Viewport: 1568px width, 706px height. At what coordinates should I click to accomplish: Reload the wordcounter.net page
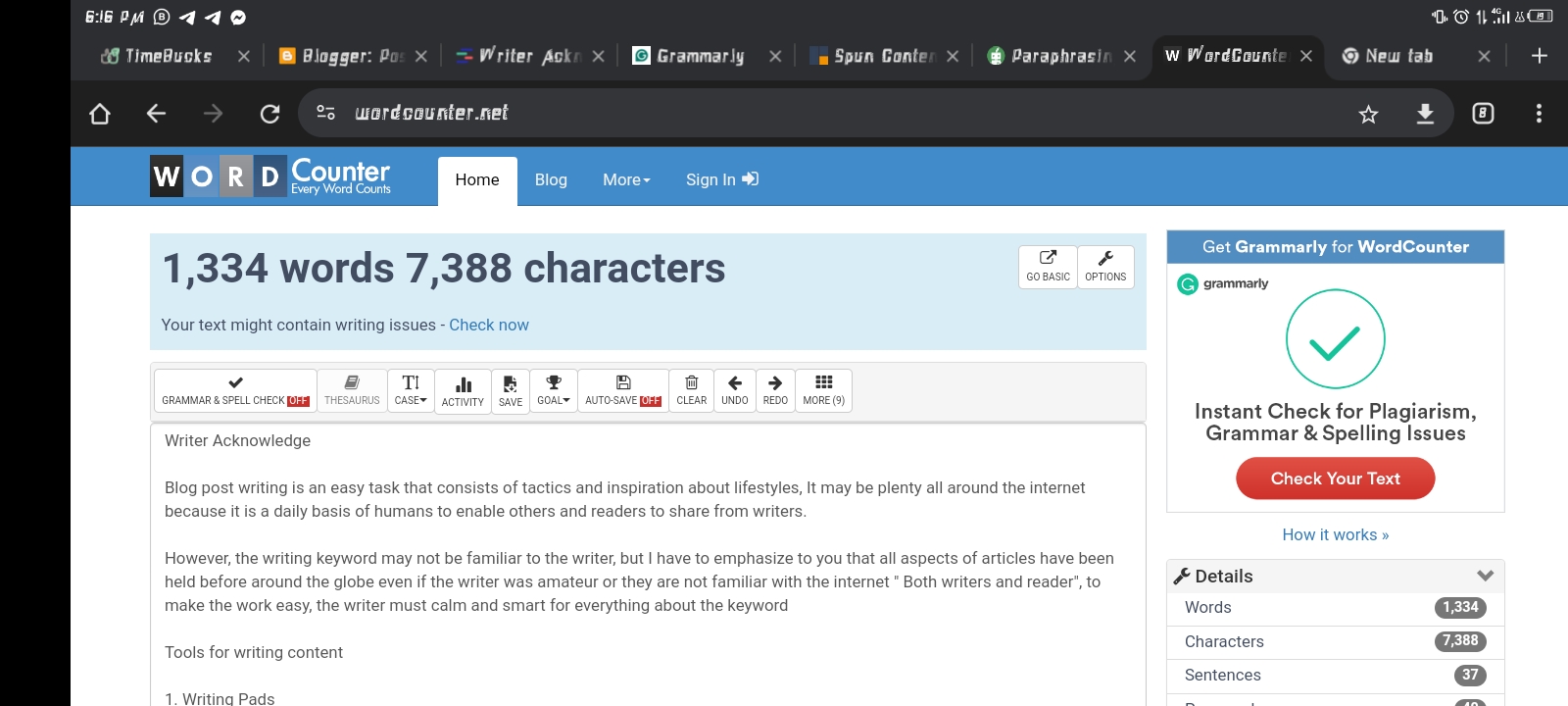click(x=269, y=114)
